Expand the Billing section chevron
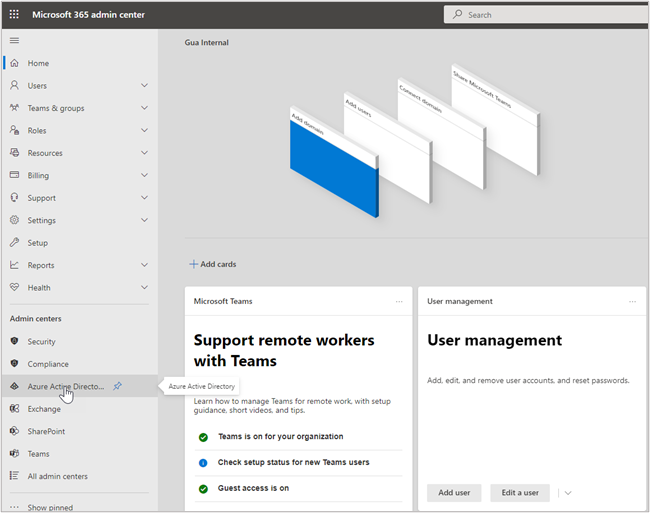650x513 pixels. [x=145, y=176]
